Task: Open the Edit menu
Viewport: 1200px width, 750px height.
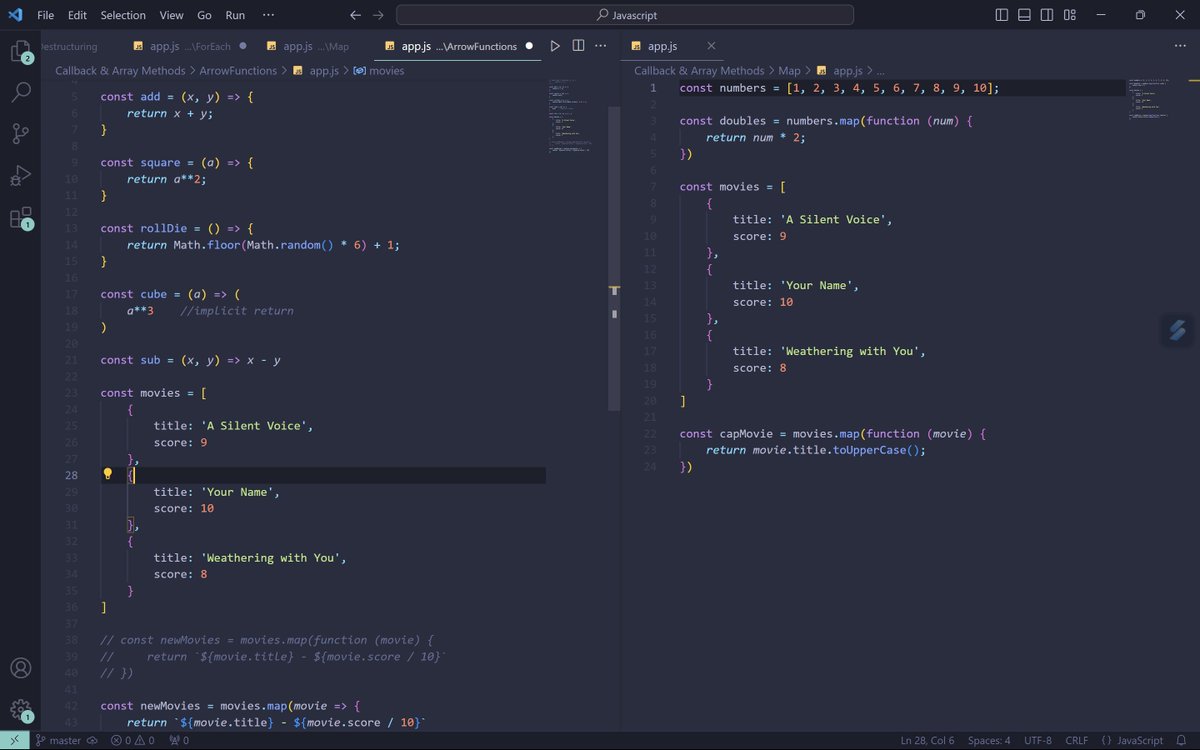Action: (x=77, y=15)
